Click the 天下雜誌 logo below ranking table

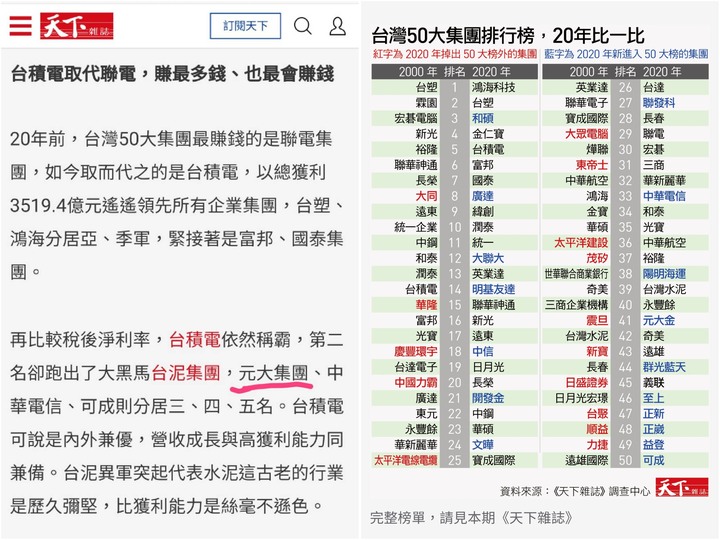coord(681,487)
